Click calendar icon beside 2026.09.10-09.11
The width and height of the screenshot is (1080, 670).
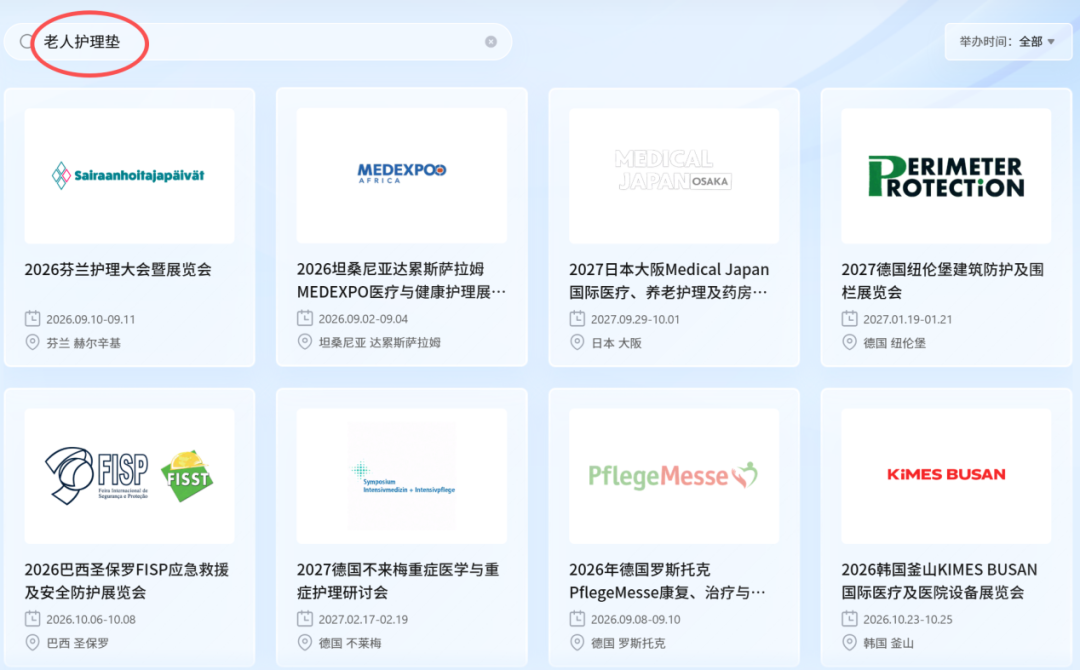click(32, 319)
